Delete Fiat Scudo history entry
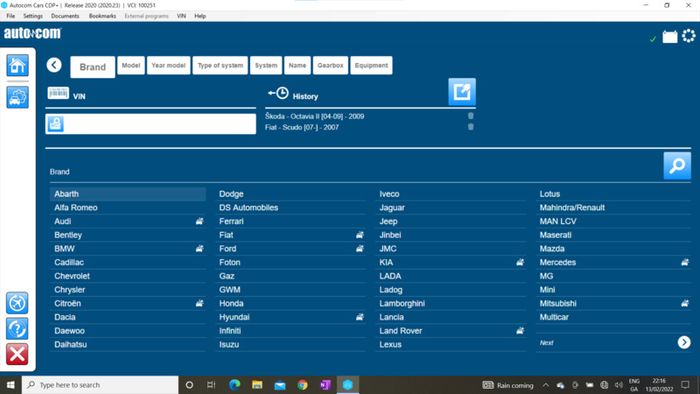This screenshot has width=700, height=394. click(x=471, y=127)
